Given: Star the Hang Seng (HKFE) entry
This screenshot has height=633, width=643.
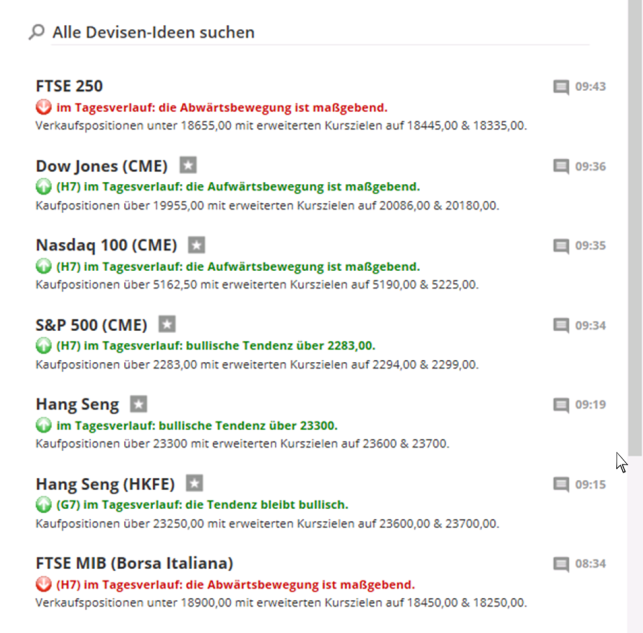Looking at the screenshot, I should tap(194, 483).
